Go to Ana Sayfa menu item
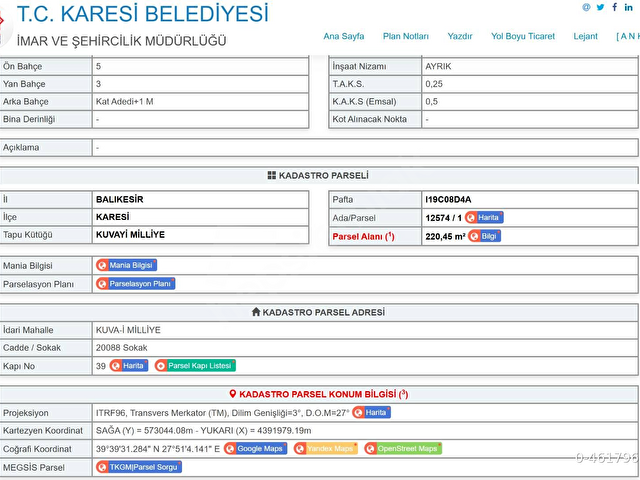The image size is (640, 480). tap(344, 36)
